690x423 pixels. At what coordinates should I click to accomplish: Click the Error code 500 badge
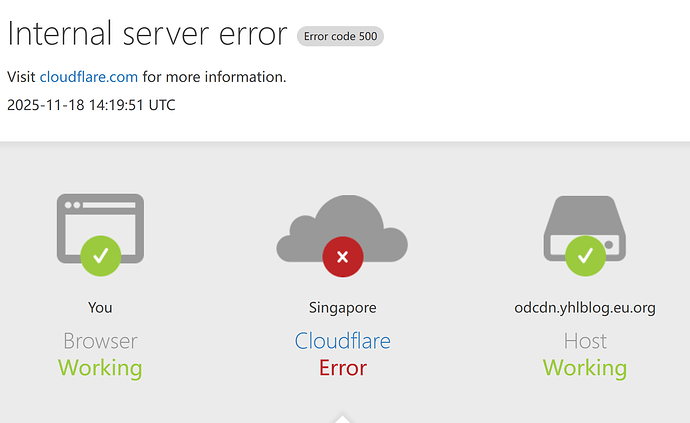pyautogui.click(x=340, y=37)
